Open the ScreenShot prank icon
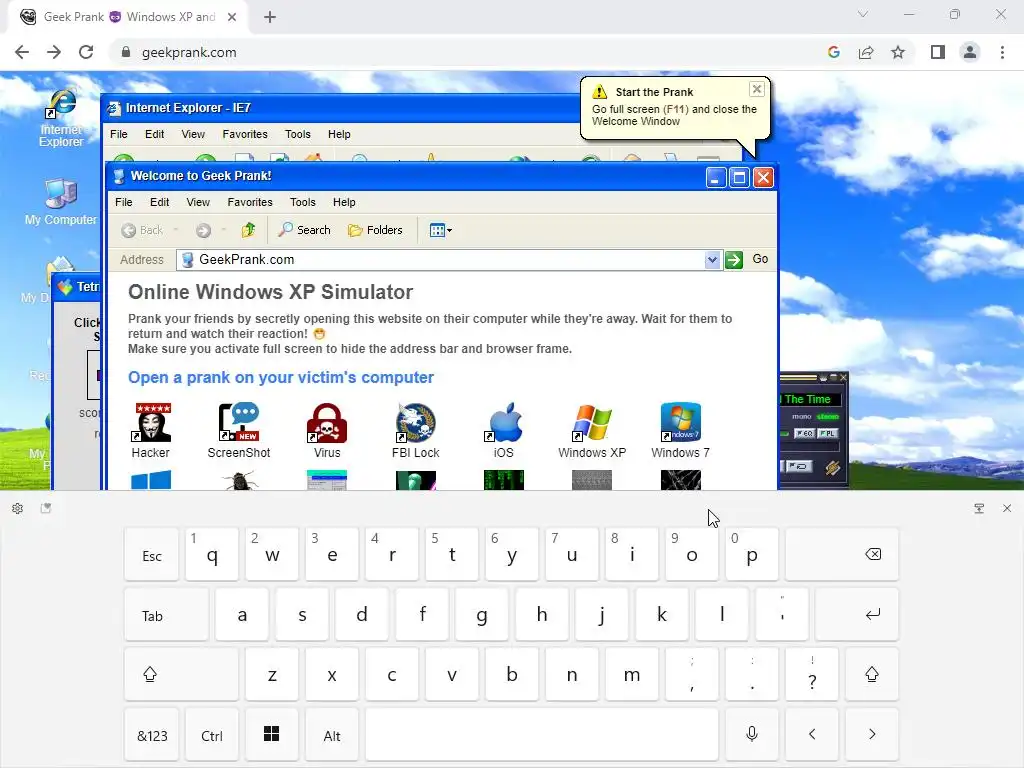The height and width of the screenshot is (768, 1024). tap(239, 430)
